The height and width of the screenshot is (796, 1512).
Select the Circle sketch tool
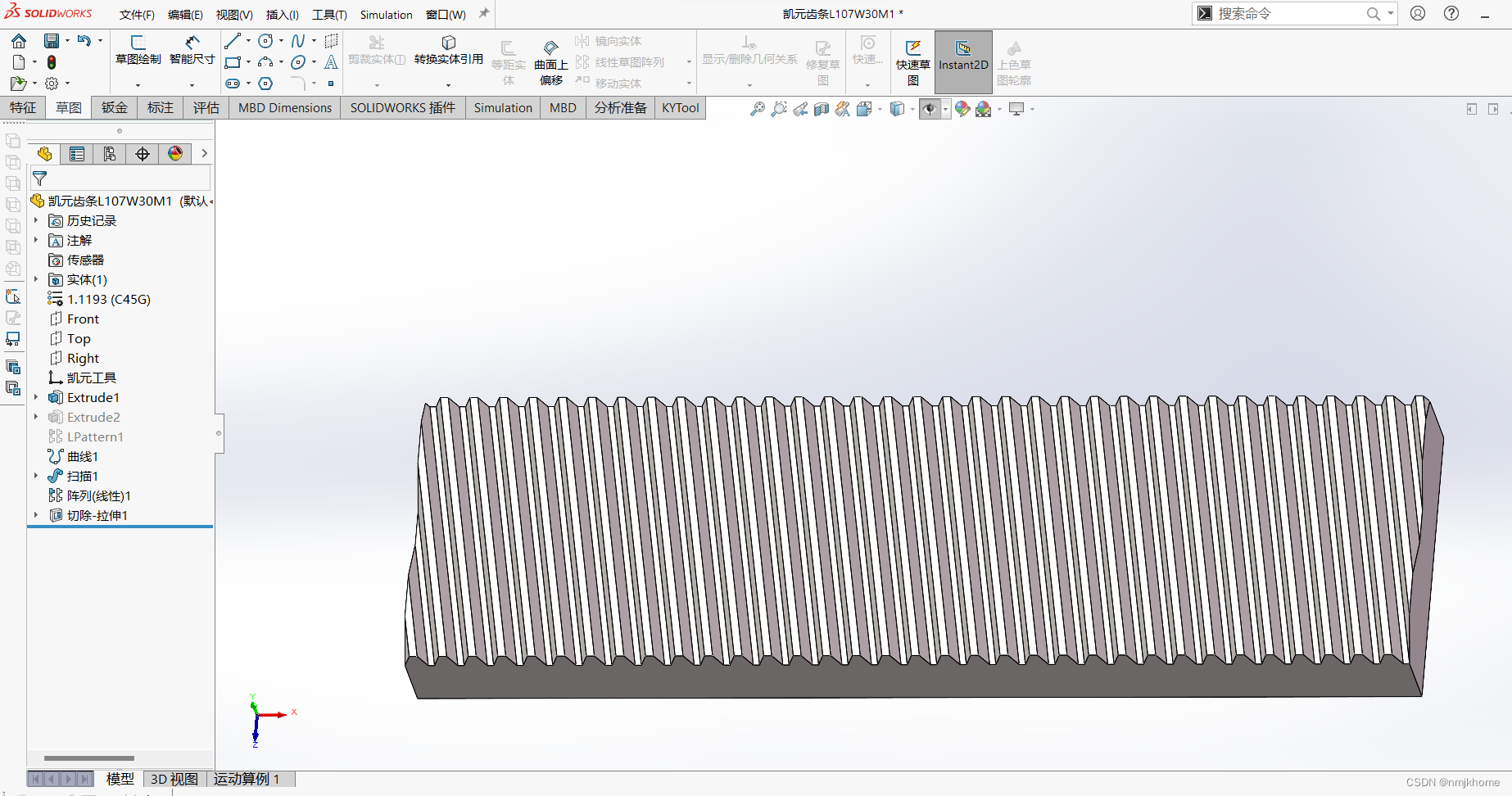(x=264, y=40)
